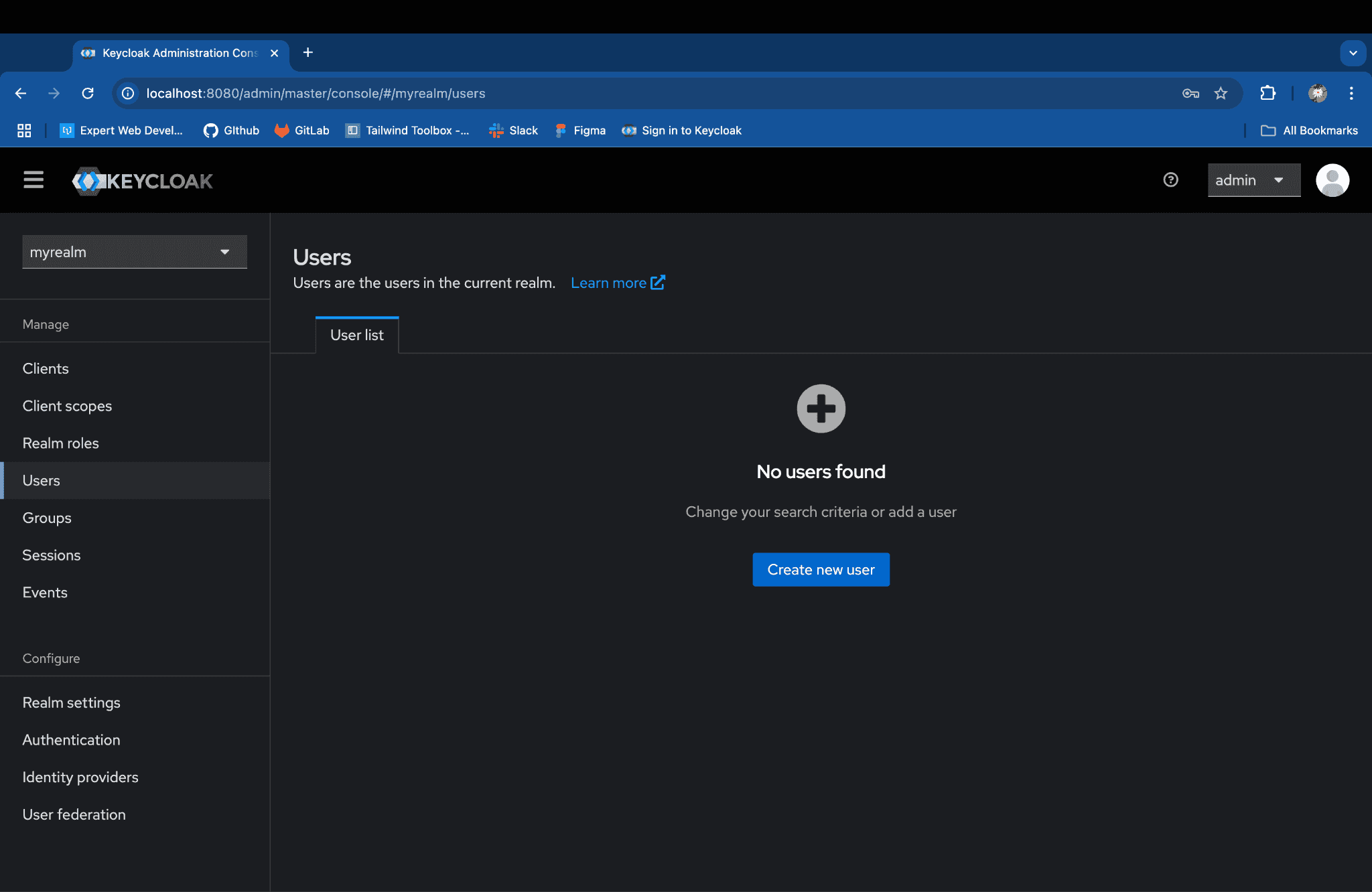Open the password key icon in address bar

coord(1190,94)
